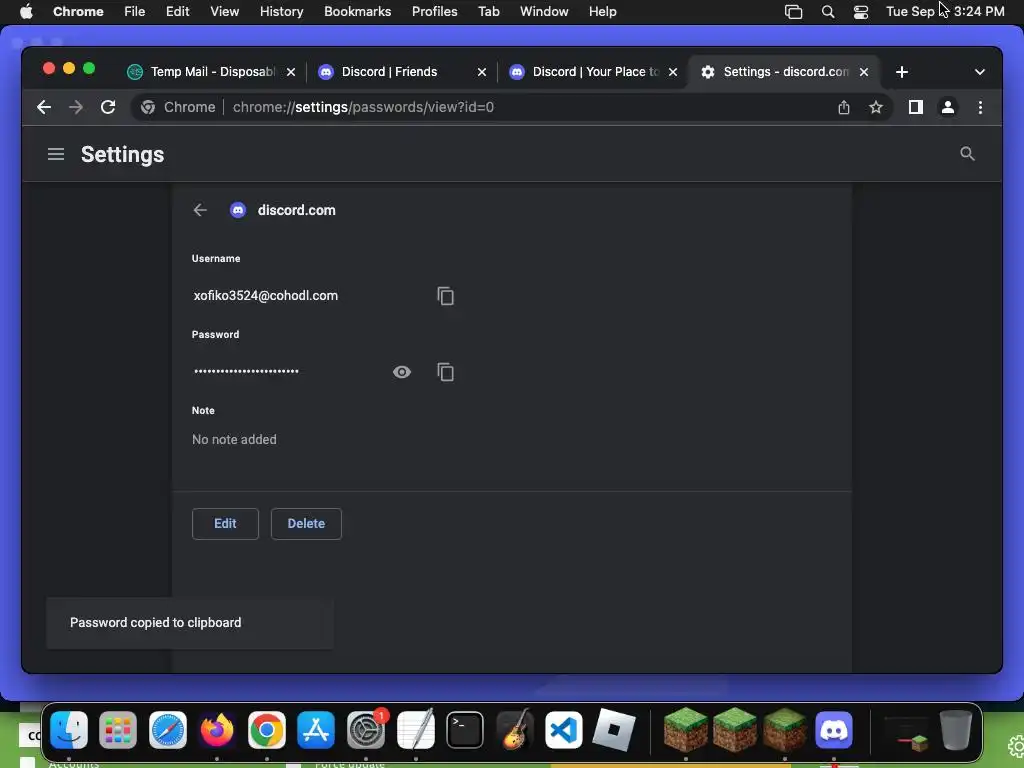Click the Delete button

click(x=306, y=524)
